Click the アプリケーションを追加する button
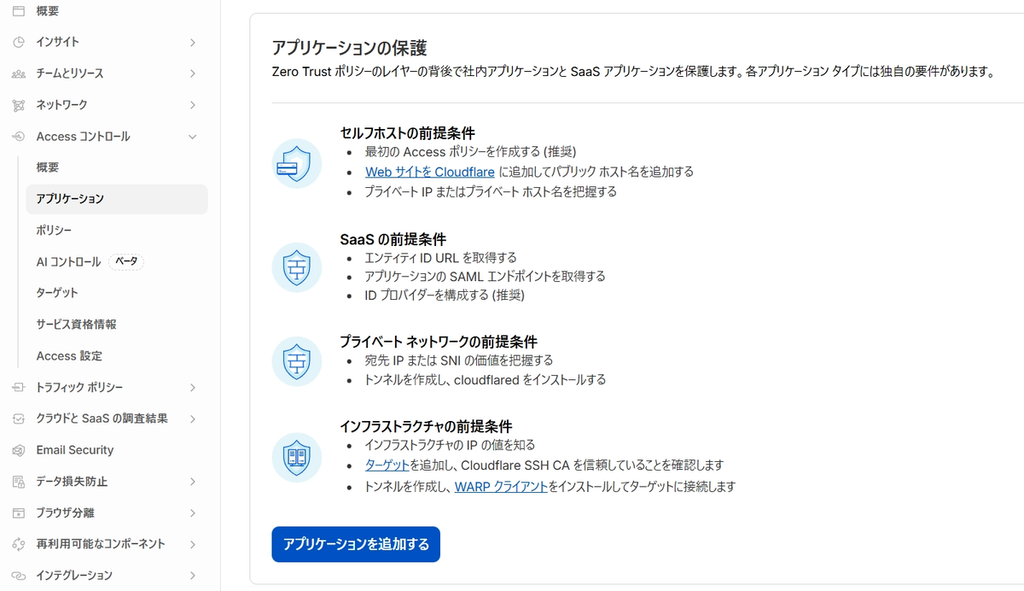 tap(356, 544)
